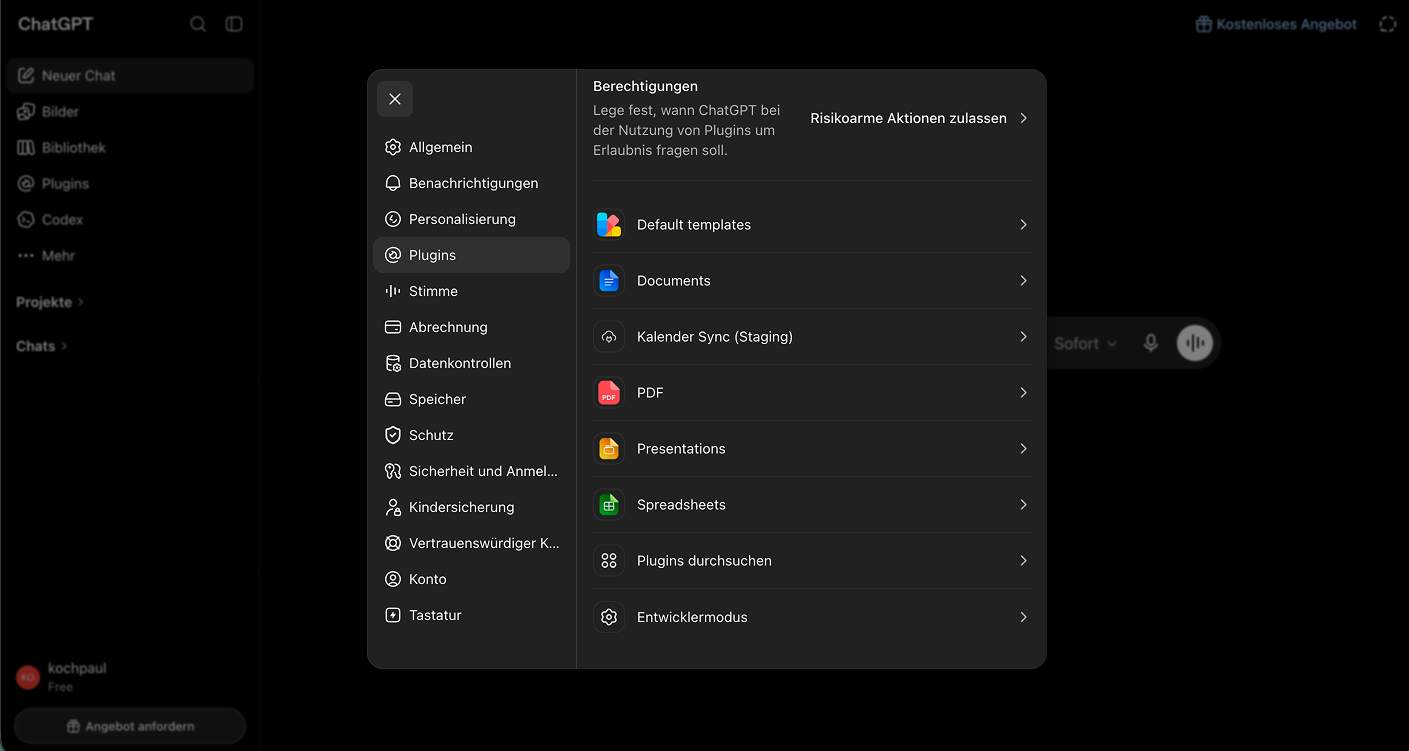Image resolution: width=1409 pixels, height=751 pixels.
Task: Click the blue Documents icon
Action: click(x=609, y=281)
